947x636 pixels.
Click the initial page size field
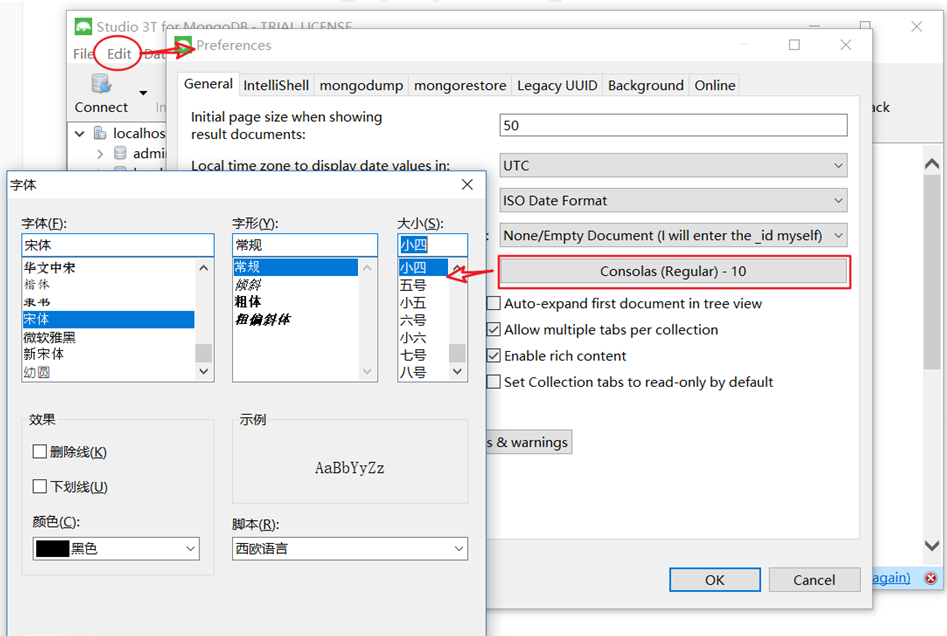(x=673, y=126)
